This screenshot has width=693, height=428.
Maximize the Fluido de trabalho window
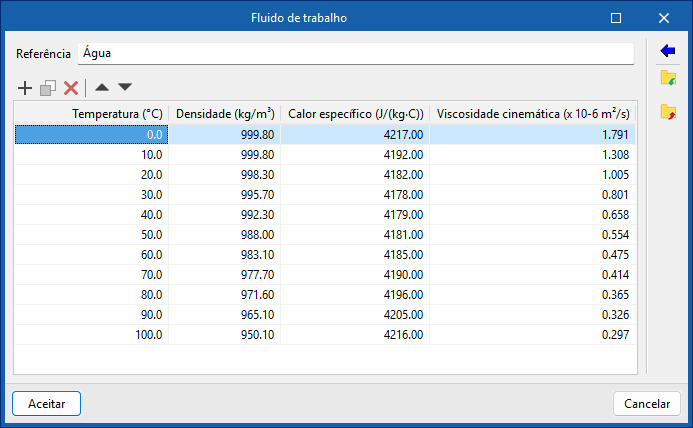tap(616, 18)
